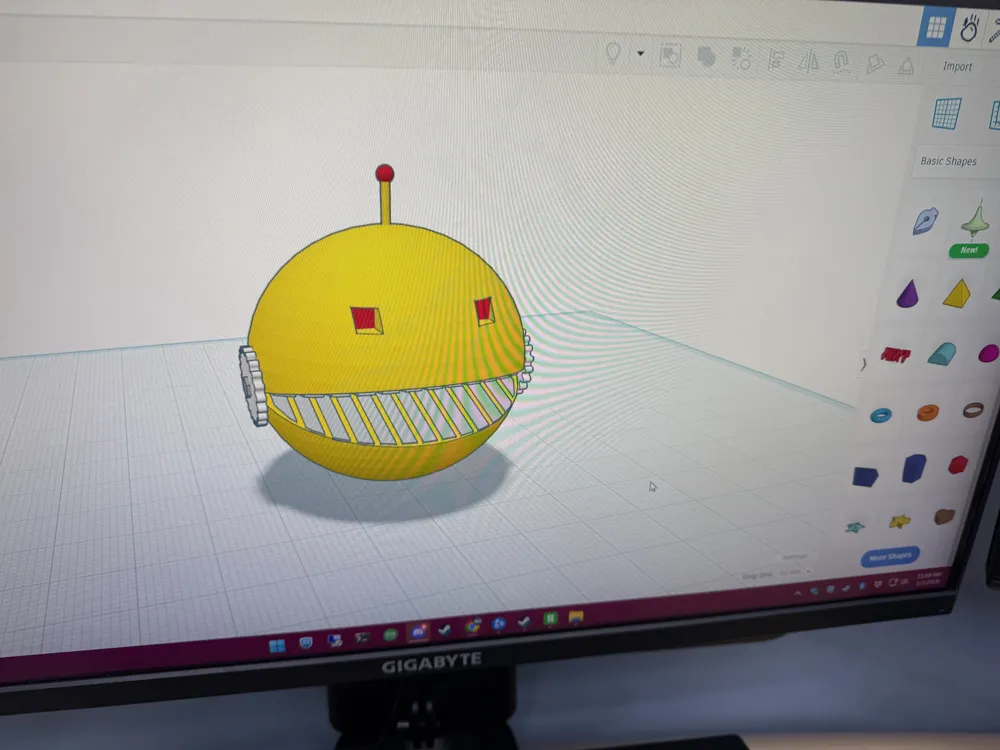Switch to the 3D design grid view
This screenshot has height=750, width=1000.
936,27
